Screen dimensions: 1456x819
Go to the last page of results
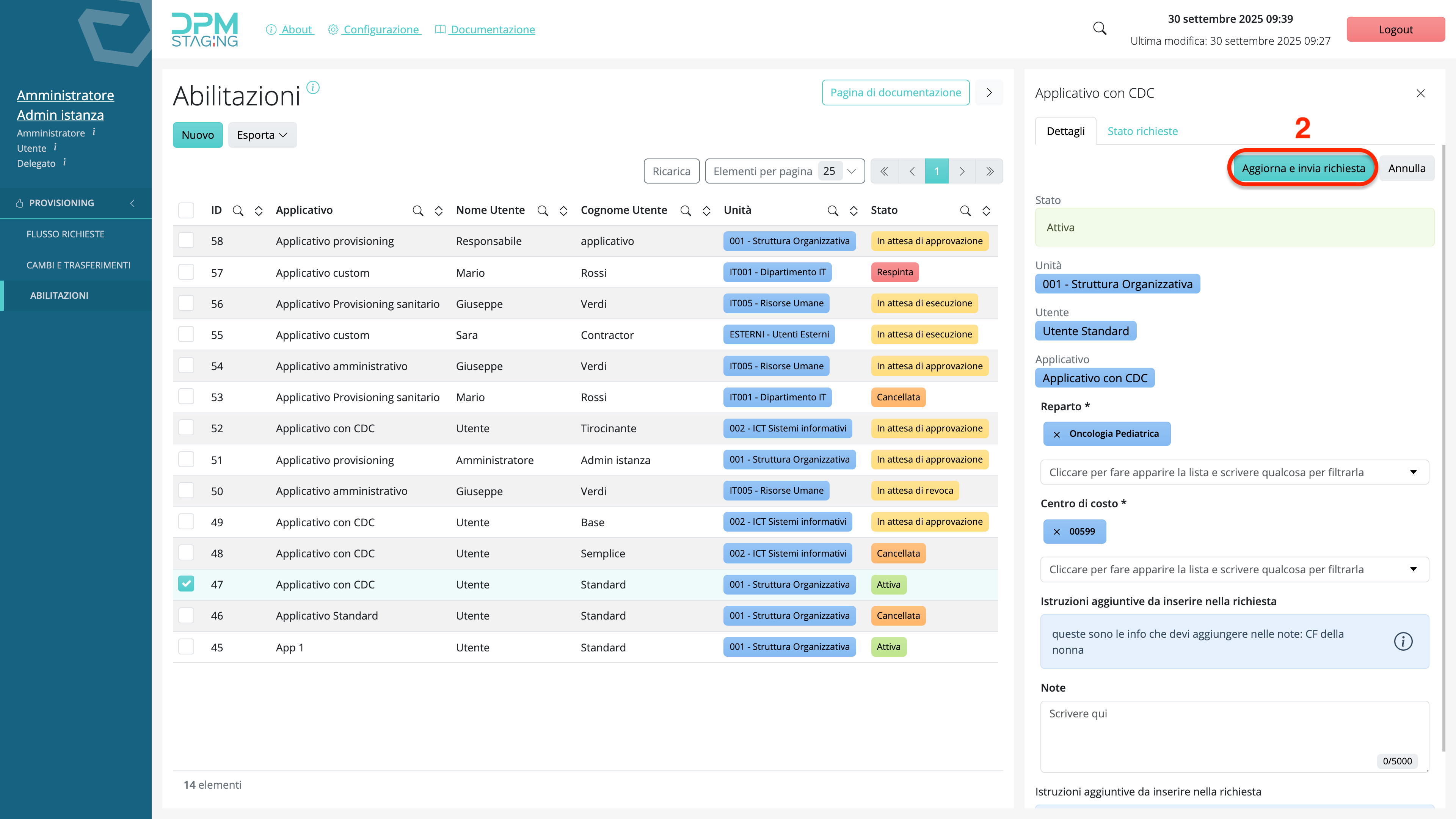[990, 171]
